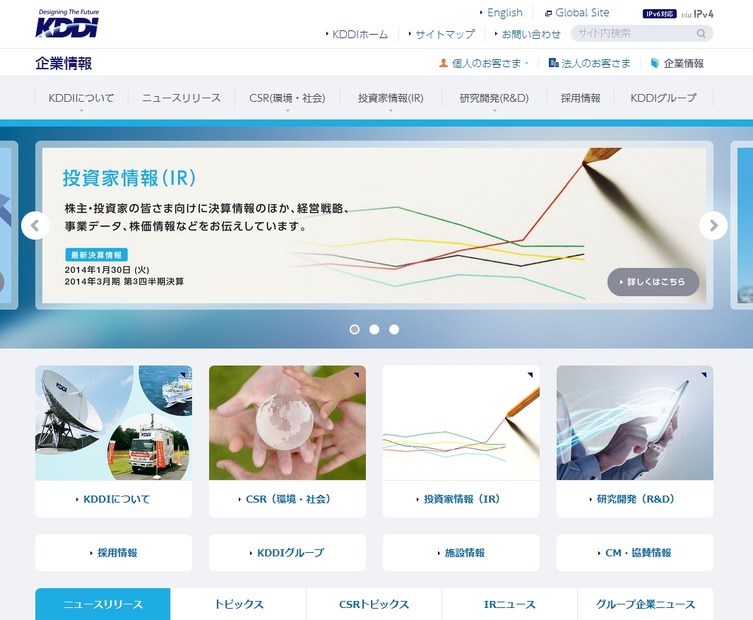
Task: Open the サイトマップ link
Action: [x=445, y=35]
